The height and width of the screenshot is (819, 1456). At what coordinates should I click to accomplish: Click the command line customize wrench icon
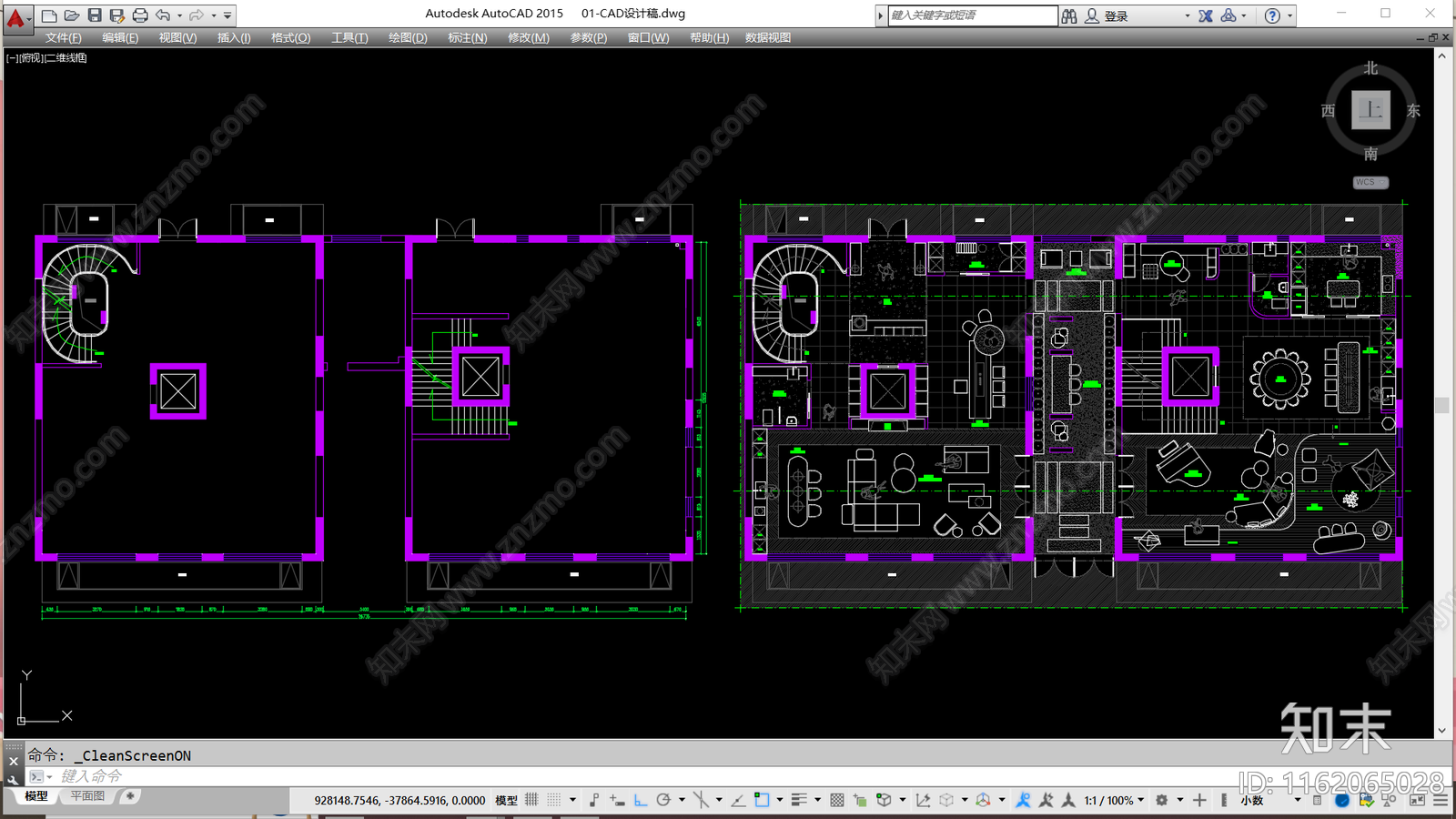point(14,779)
